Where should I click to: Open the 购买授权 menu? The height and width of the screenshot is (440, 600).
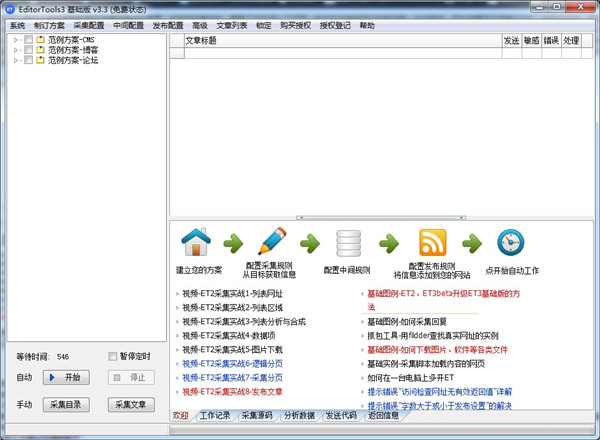(x=295, y=26)
